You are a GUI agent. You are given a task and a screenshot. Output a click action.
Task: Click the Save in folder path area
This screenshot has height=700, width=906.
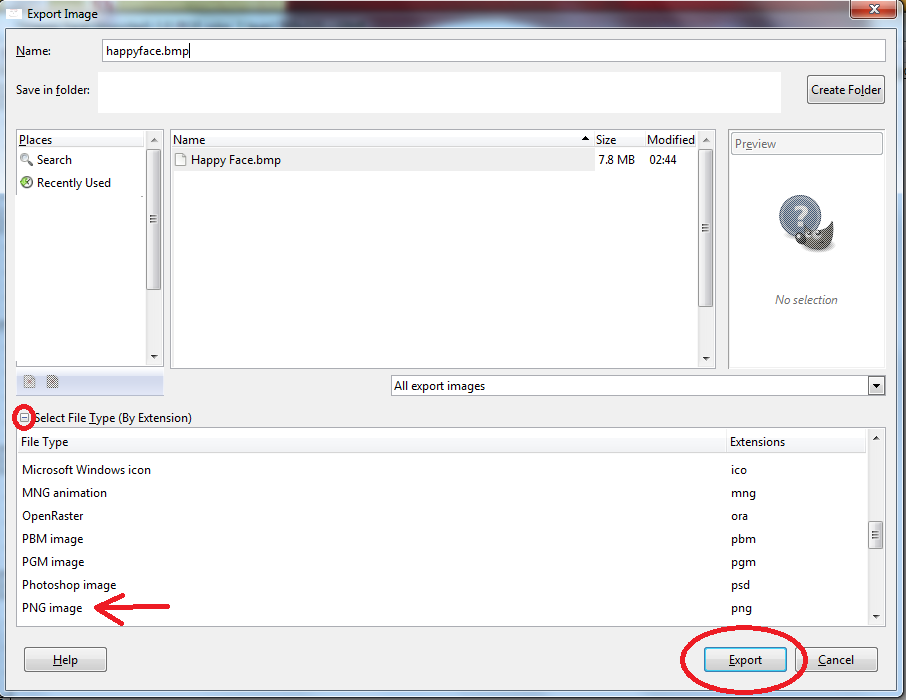439,92
